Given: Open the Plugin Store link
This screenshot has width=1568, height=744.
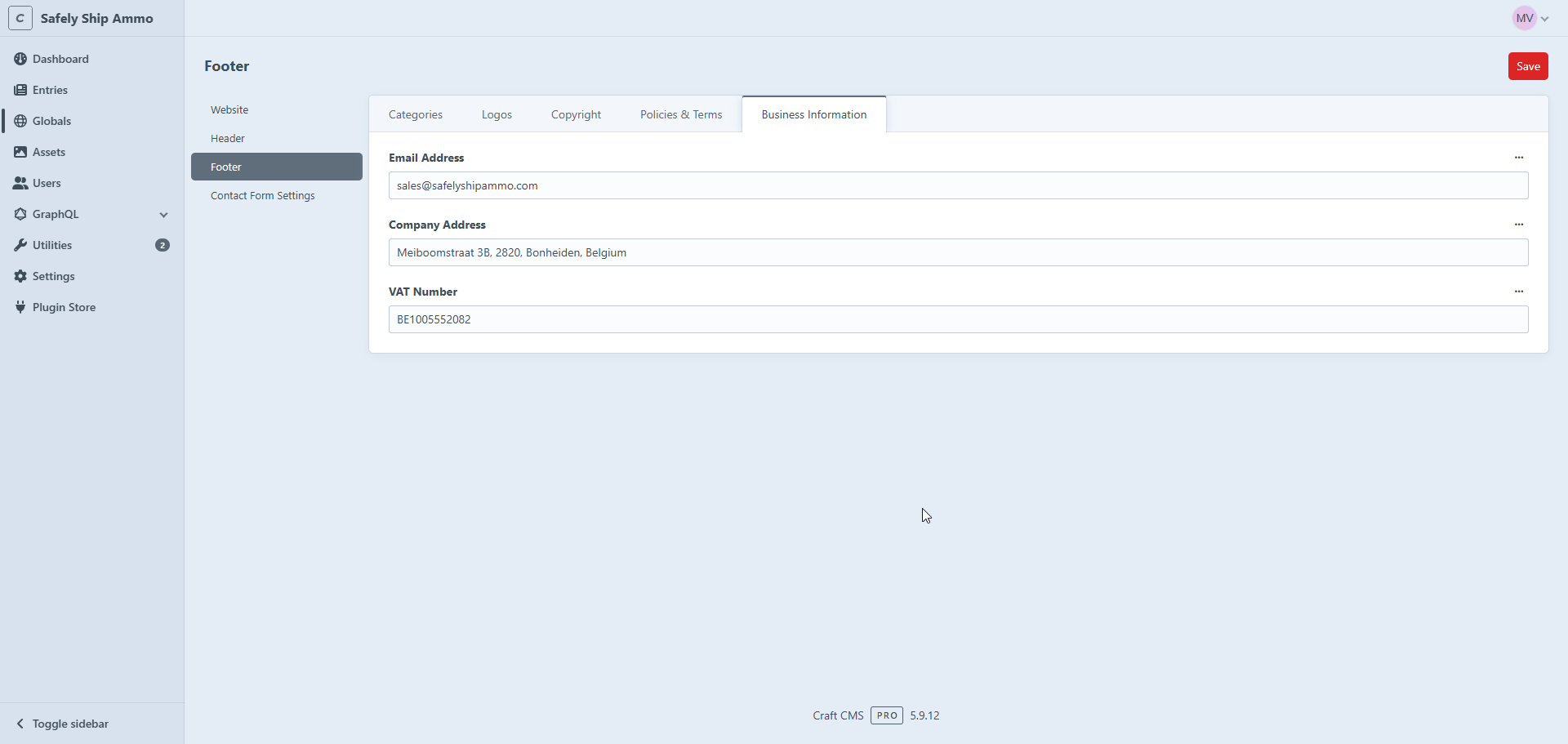Looking at the screenshot, I should 64,307.
